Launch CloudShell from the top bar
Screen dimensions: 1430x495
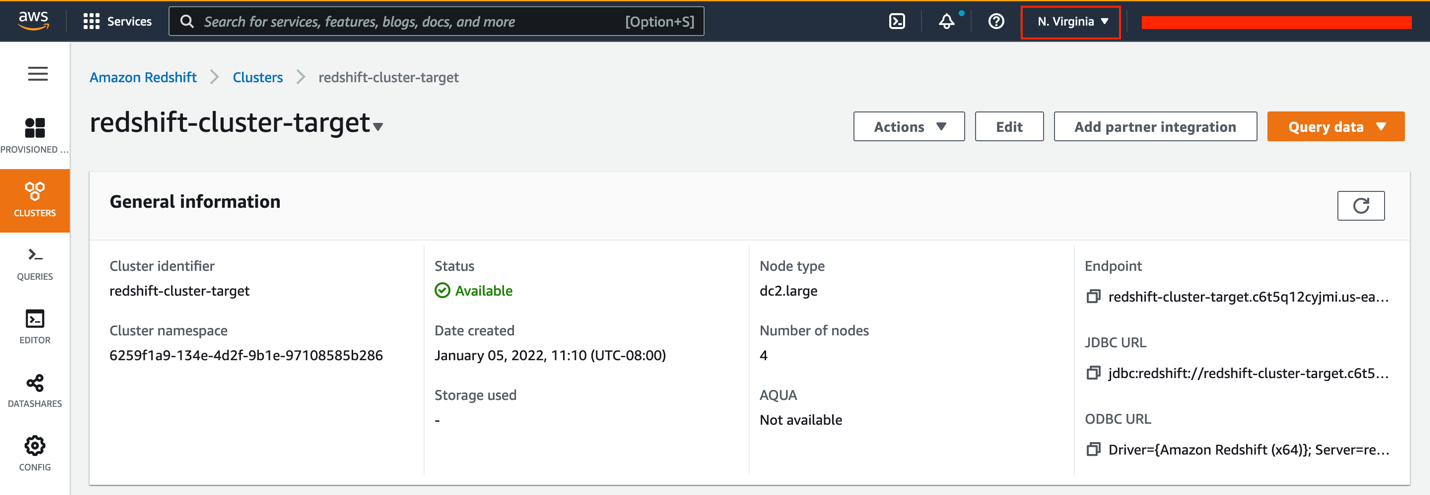tap(897, 21)
